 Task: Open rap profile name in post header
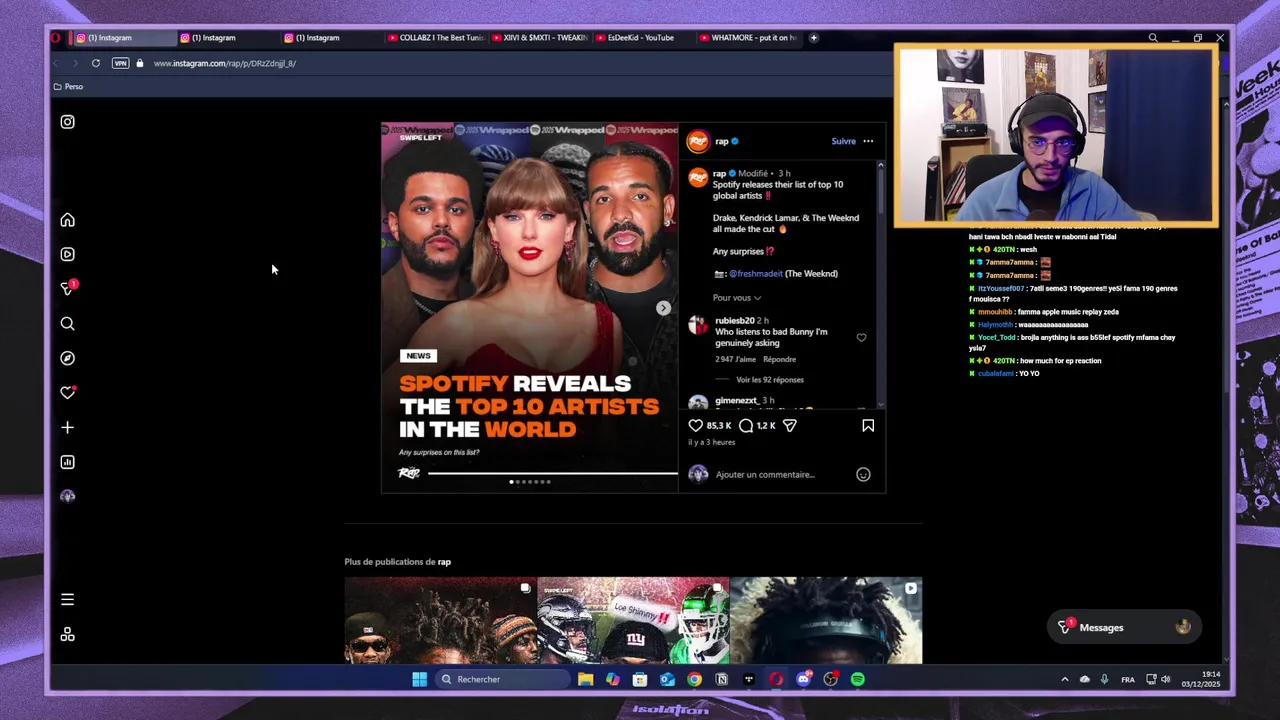(721, 141)
